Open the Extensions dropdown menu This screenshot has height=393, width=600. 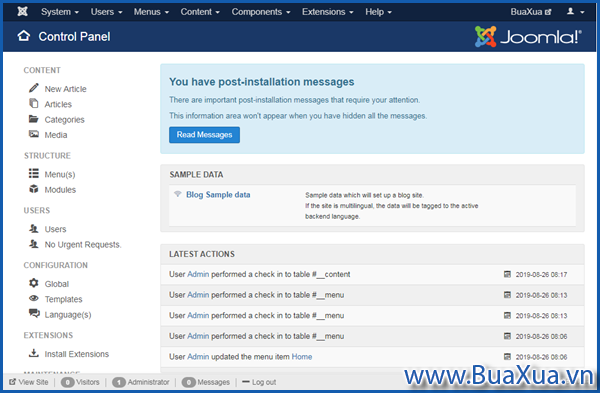point(328,12)
